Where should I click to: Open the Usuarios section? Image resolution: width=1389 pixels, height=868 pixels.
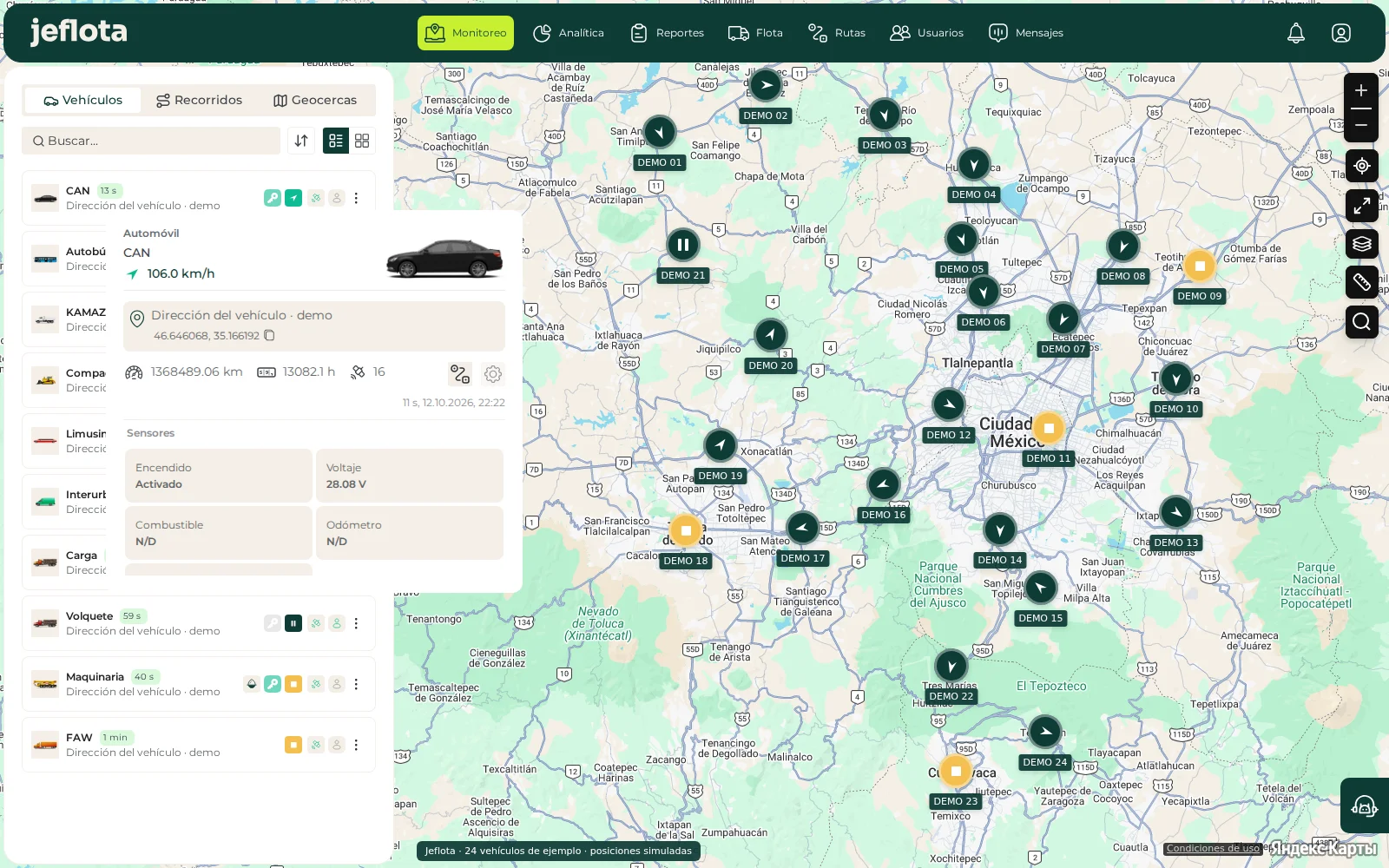[926, 33]
